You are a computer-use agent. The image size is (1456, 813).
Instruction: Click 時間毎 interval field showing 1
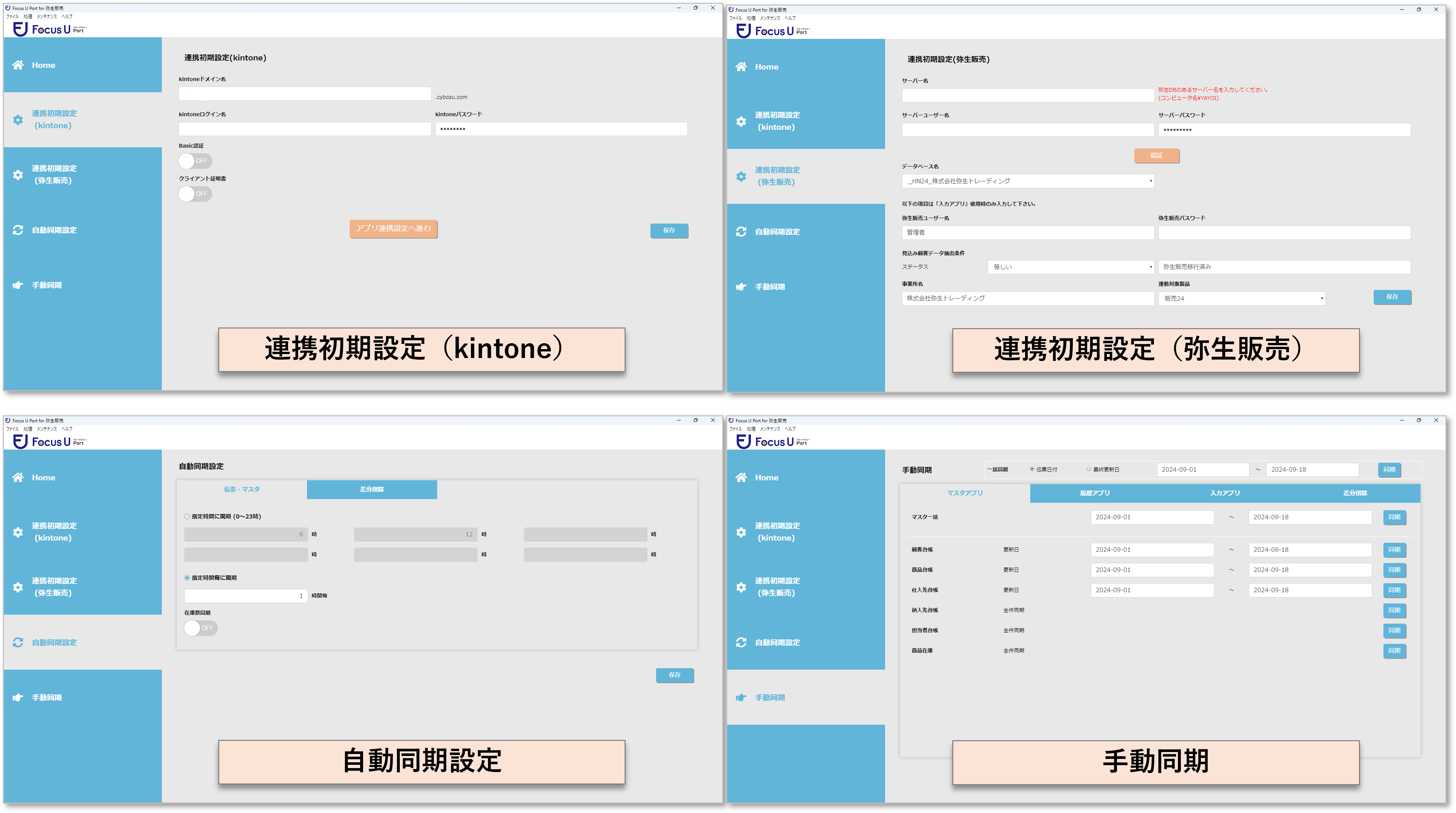pyautogui.click(x=246, y=595)
